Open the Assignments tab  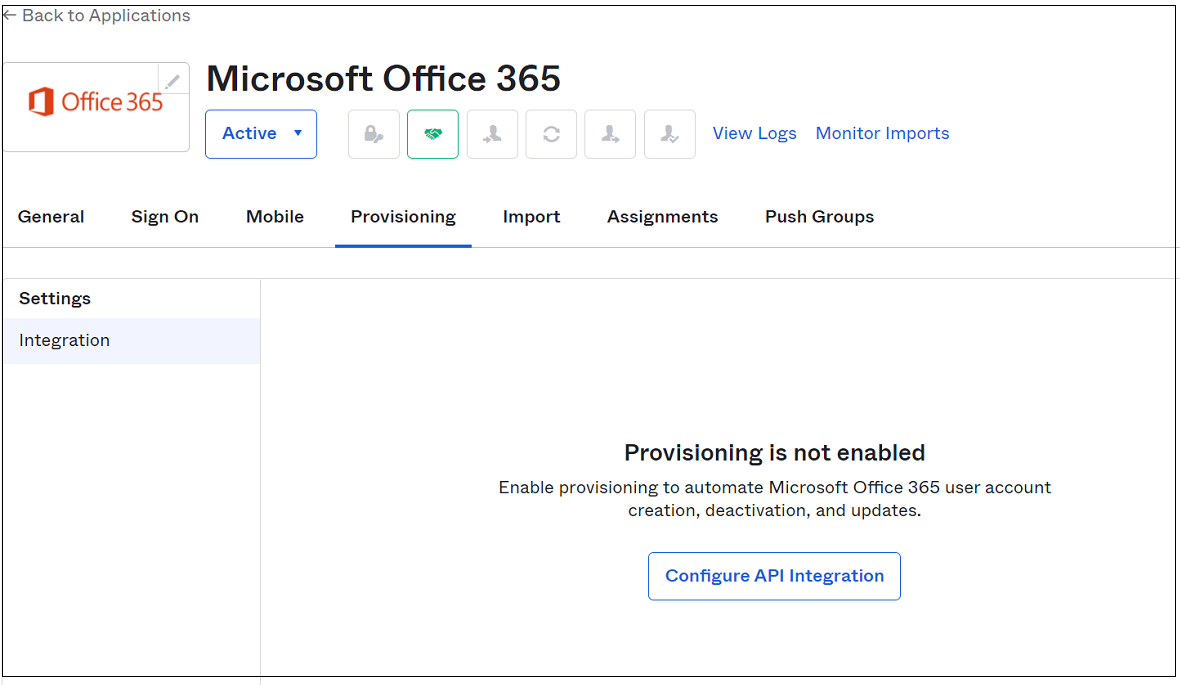click(663, 217)
